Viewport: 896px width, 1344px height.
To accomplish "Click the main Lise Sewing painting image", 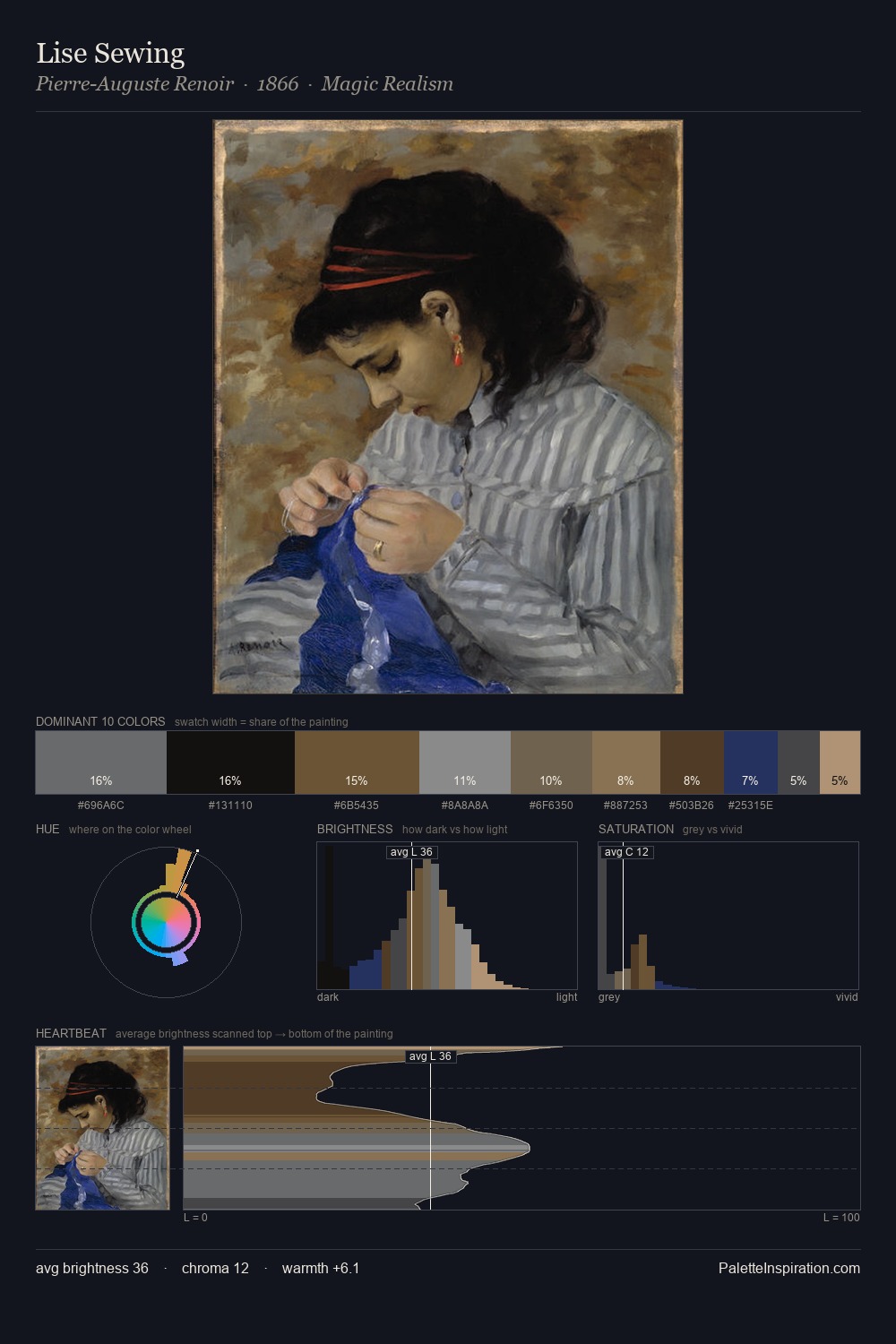I will point(448,407).
